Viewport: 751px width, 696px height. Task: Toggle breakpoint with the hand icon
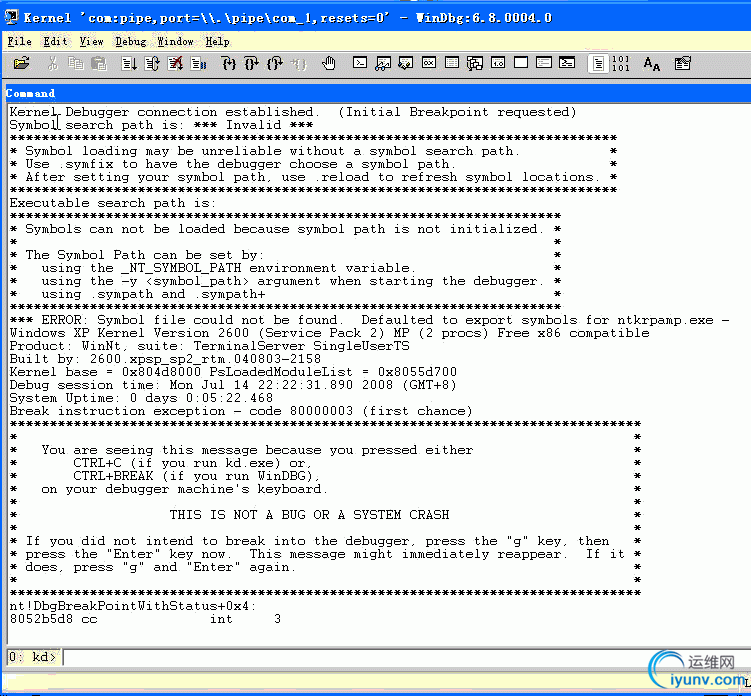tap(329, 63)
